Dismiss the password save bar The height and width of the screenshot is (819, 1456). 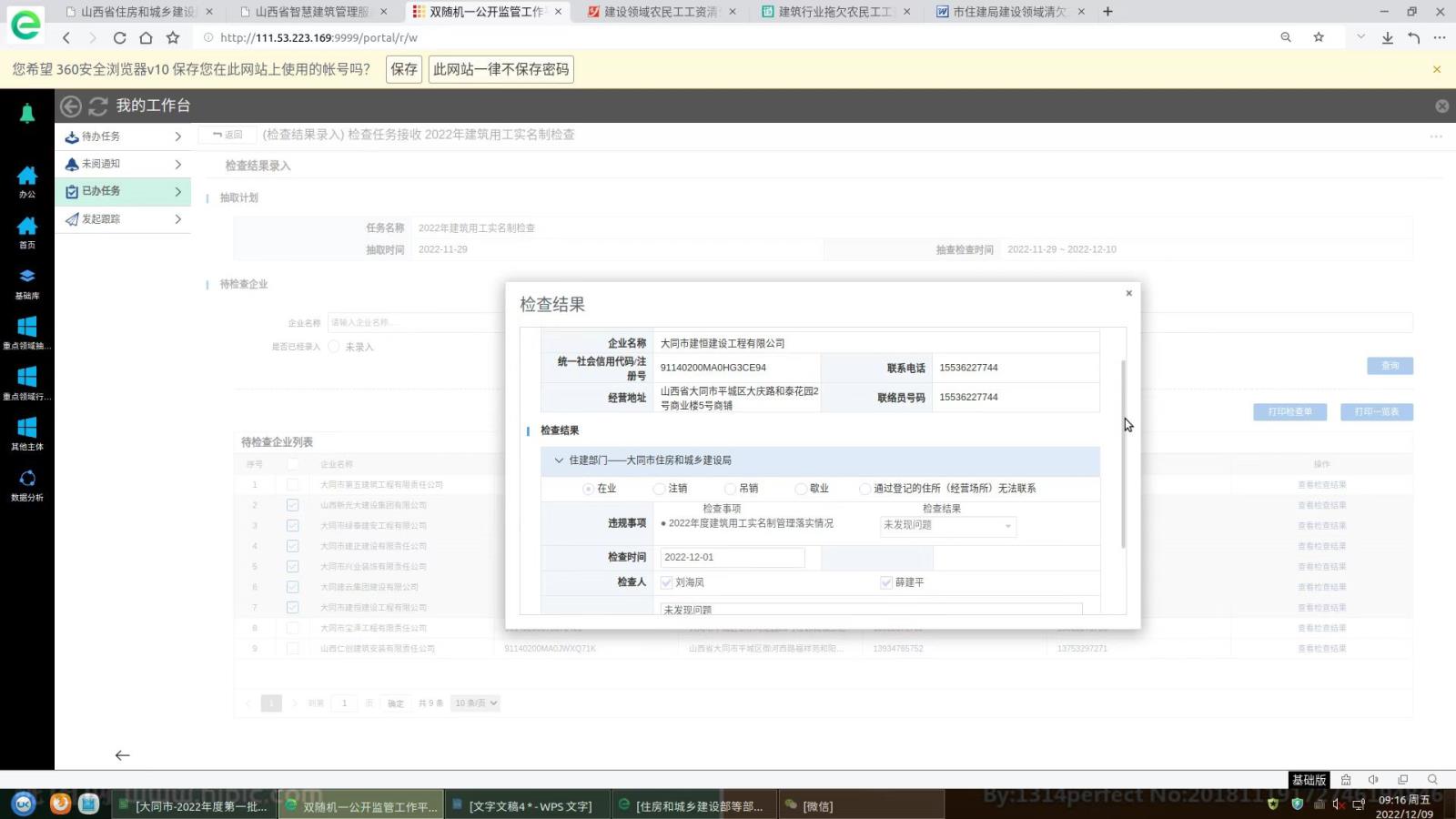point(1437,69)
